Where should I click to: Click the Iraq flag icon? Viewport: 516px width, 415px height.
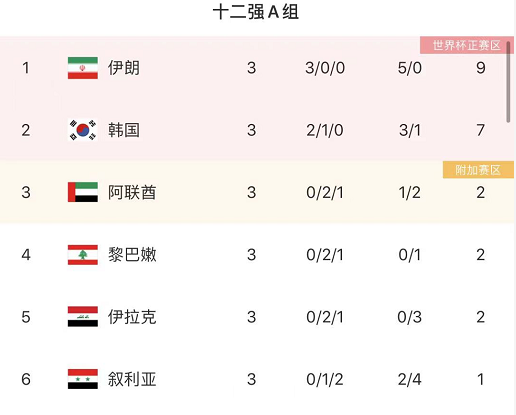(x=83, y=317)
